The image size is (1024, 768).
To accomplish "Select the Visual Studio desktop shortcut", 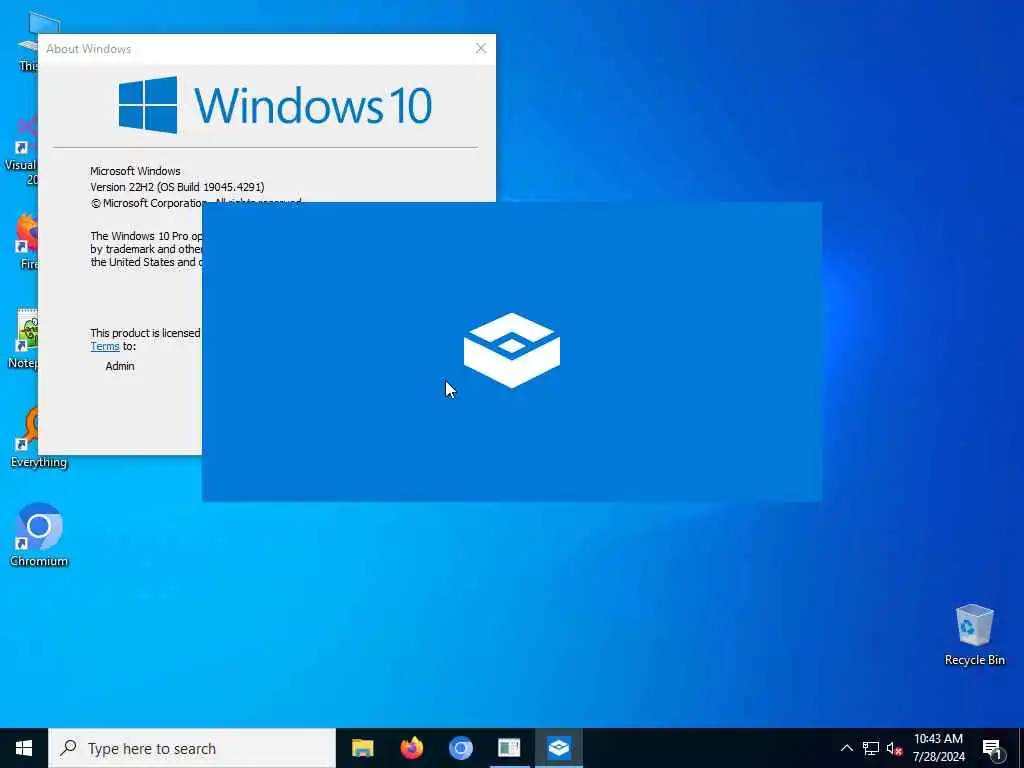I will [x=21, y=150].
